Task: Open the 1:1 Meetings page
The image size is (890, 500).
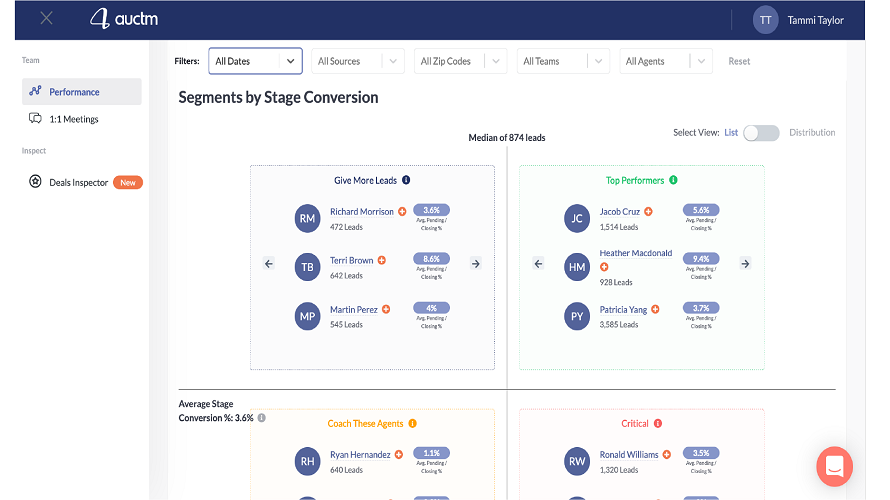Action: click(x=73, y=119)
